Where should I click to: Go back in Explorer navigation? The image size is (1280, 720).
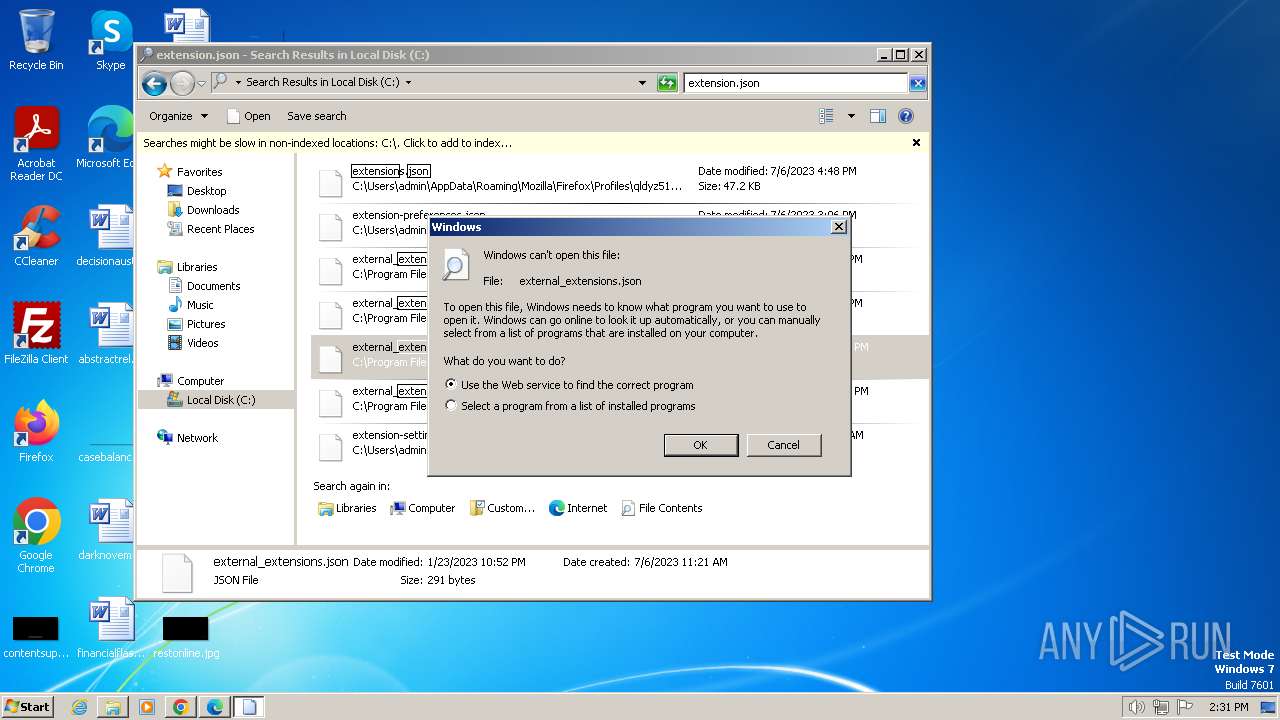pyautogui.click(x=154, y=83)
